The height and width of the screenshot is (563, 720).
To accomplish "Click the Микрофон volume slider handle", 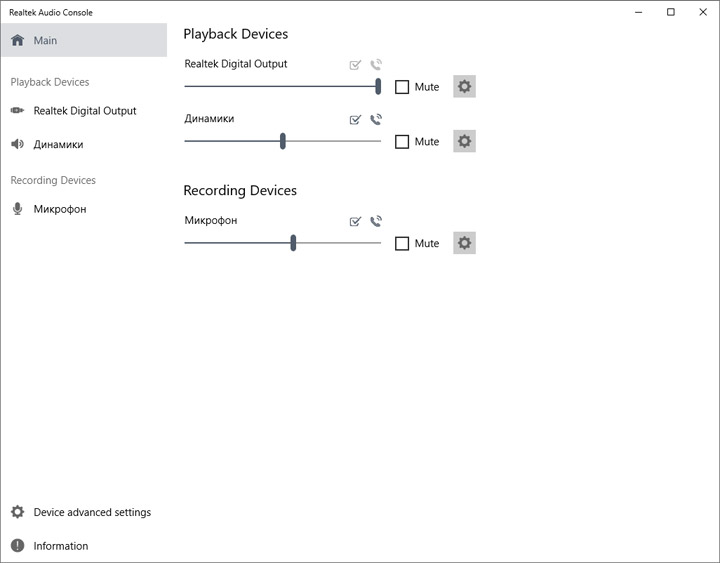I will coord(293,243).
